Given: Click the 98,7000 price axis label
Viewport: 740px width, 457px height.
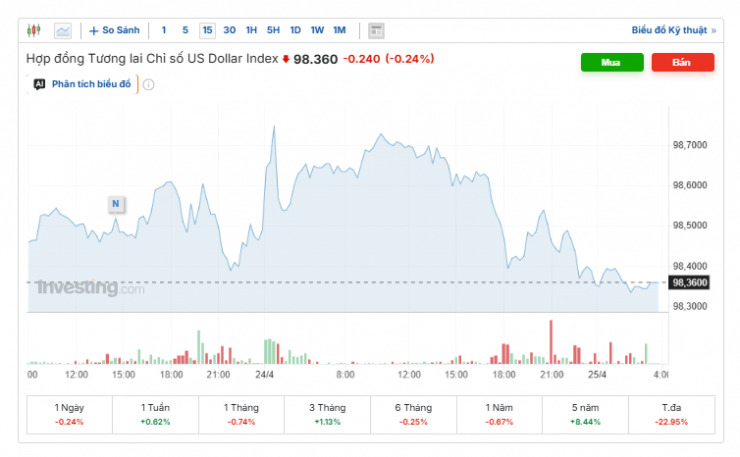Looking at the screenshot, I should pyautogui.click(x=690, y=145).
